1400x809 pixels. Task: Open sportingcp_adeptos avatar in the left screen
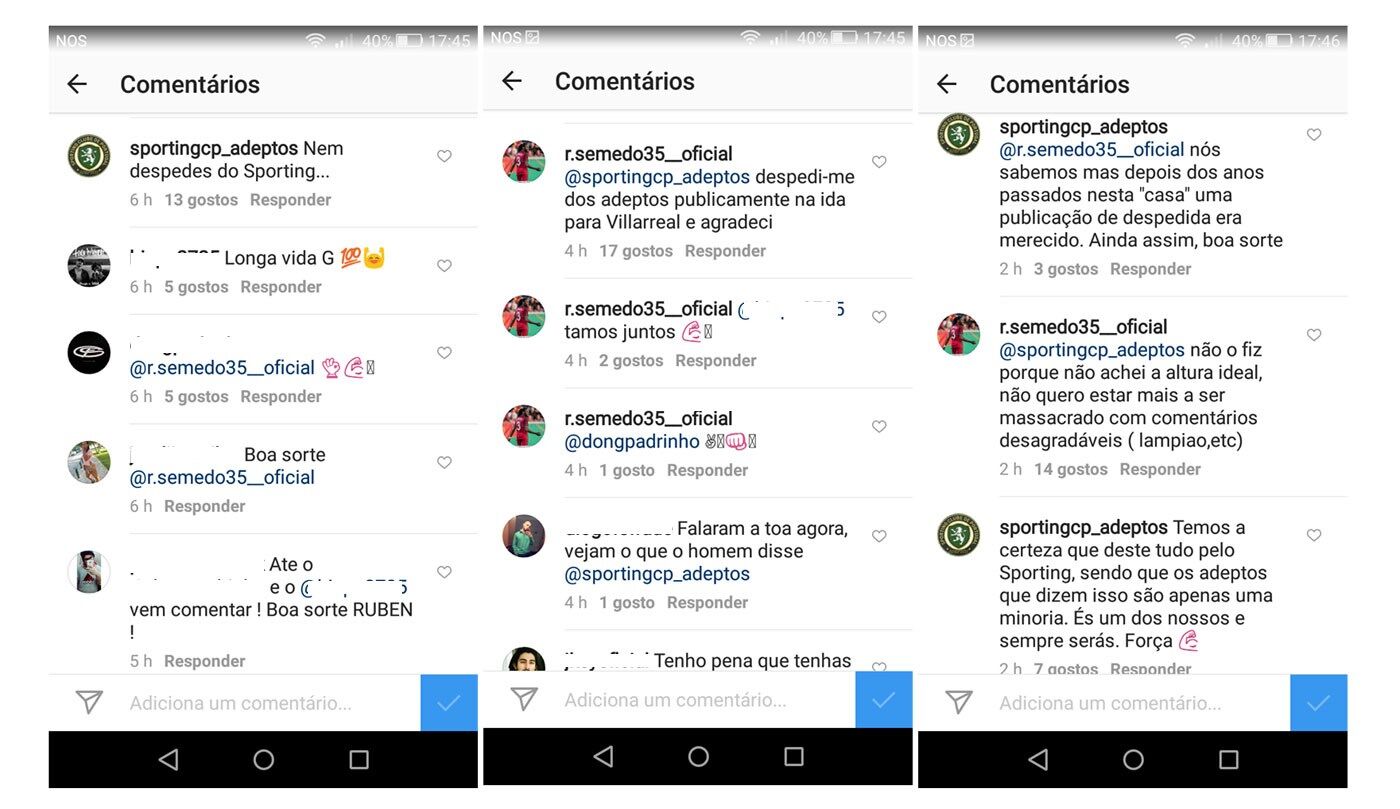89,156
